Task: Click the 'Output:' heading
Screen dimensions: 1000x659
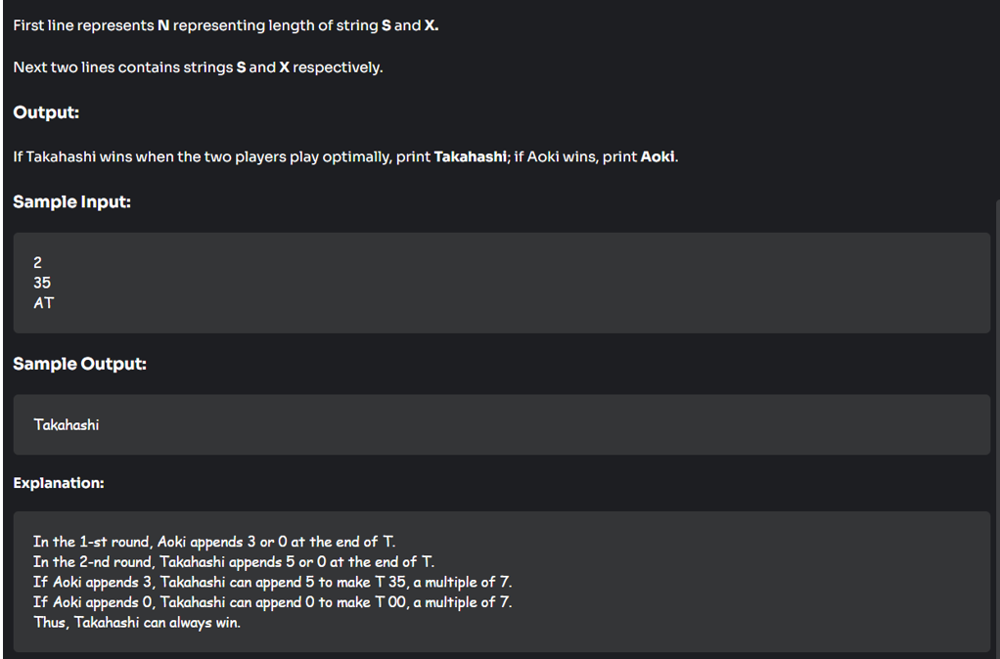Action: point(46,112)
